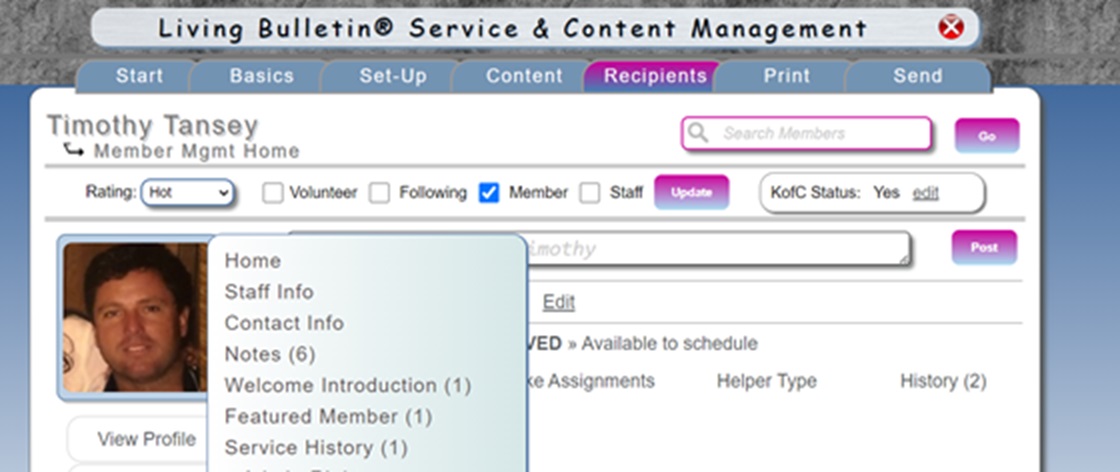The width and height of the screenshot is (1120, 472).
Task: Select the Recipients tab
Action: (x=655, y=76)
